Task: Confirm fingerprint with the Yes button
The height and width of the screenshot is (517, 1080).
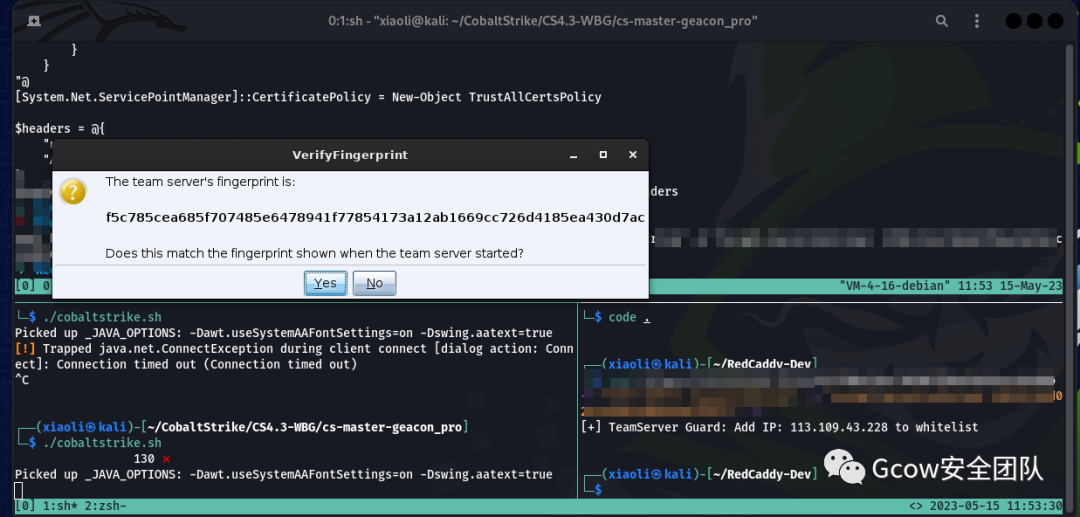Action: pos(326,283)
